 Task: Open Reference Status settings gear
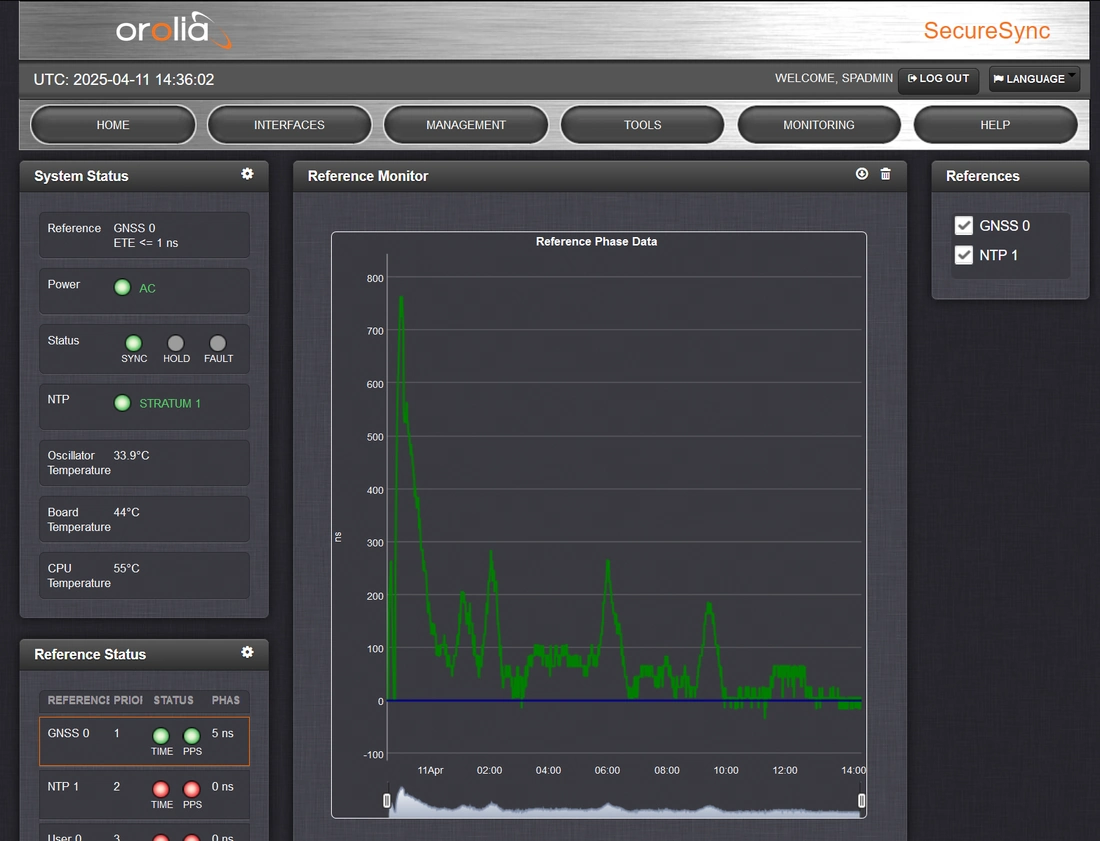247,652
